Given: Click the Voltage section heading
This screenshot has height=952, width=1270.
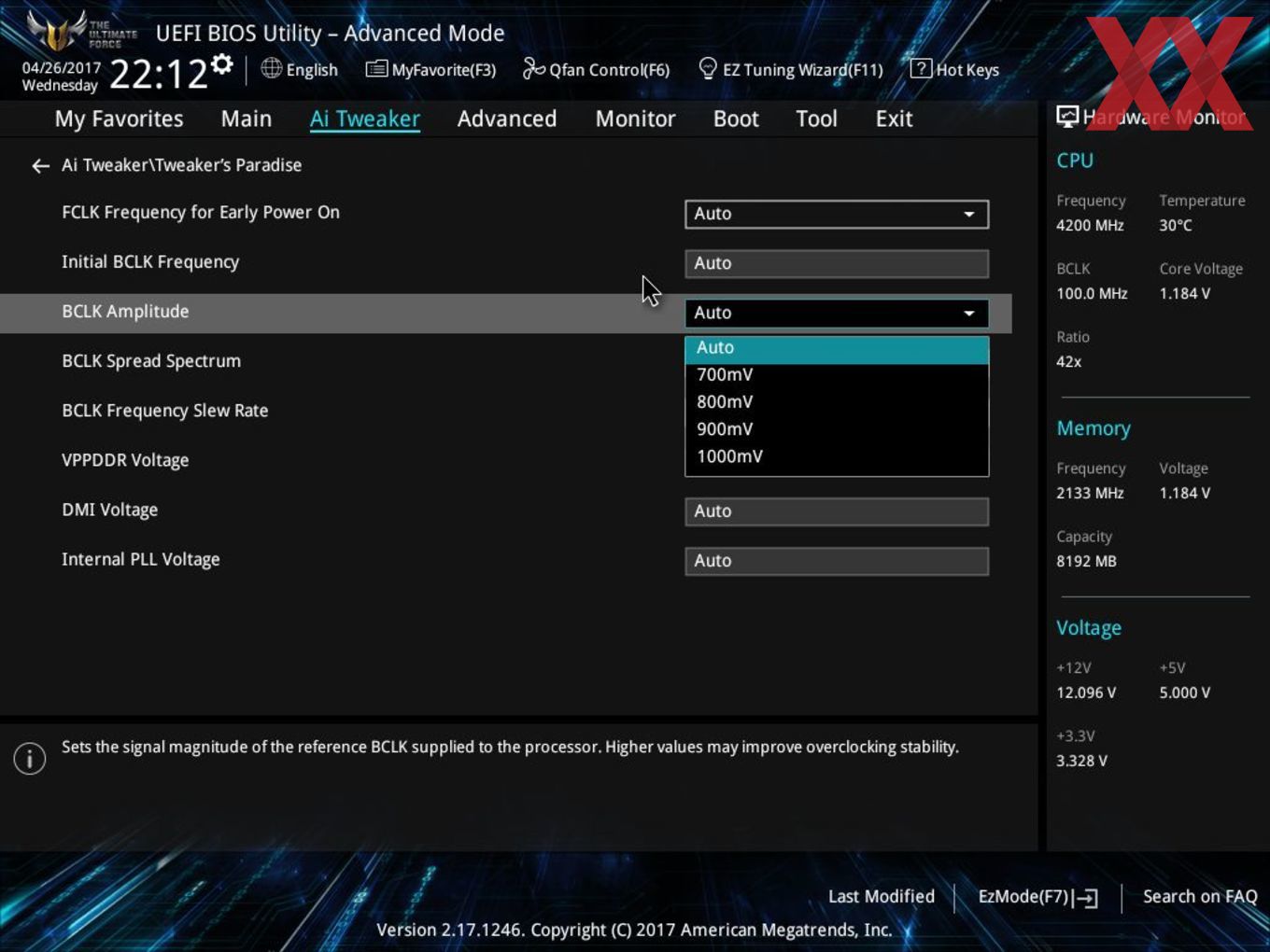Looking at the screenshot, I should 1089,628.
